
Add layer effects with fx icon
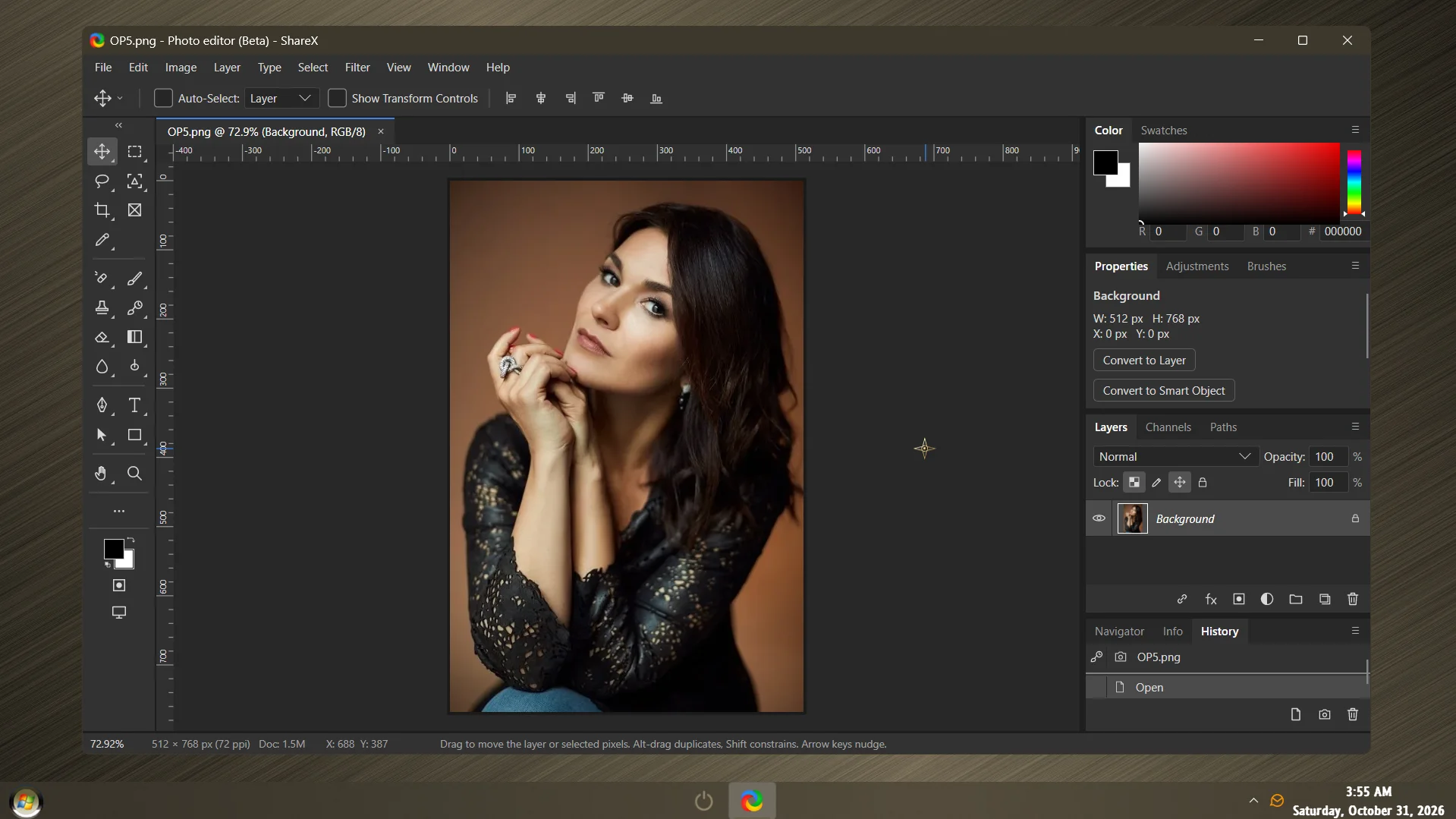point(1211,599)
